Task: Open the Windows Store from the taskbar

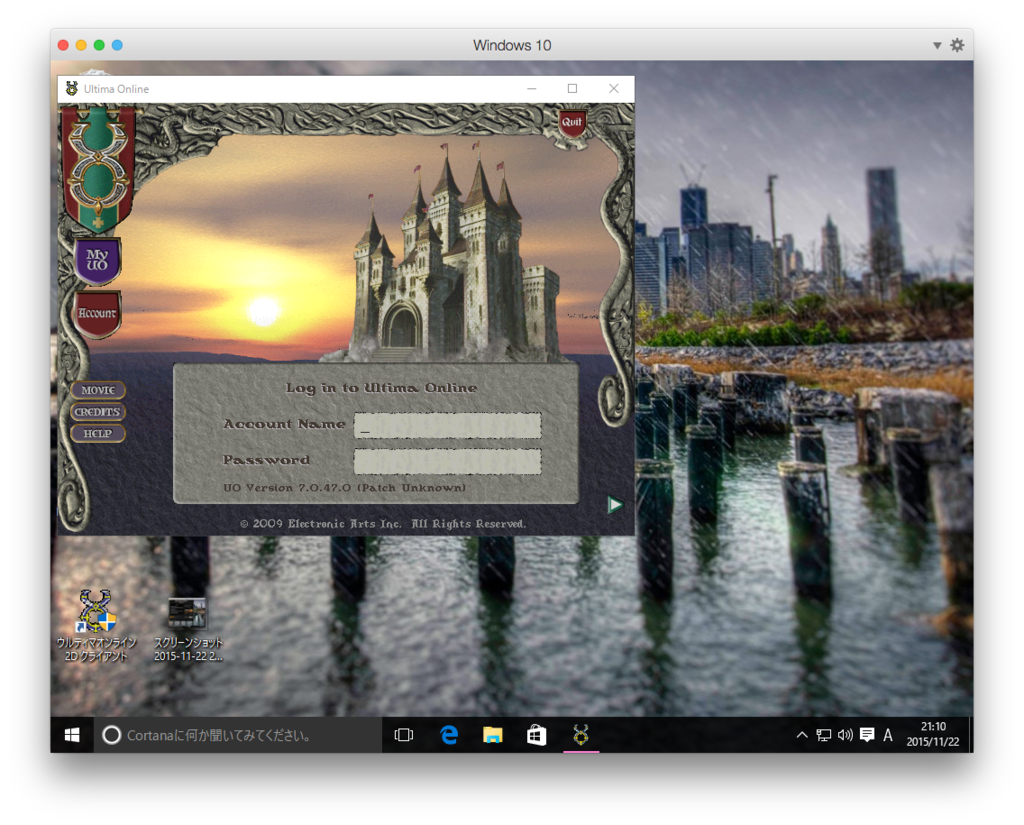Action: point(536,736)
